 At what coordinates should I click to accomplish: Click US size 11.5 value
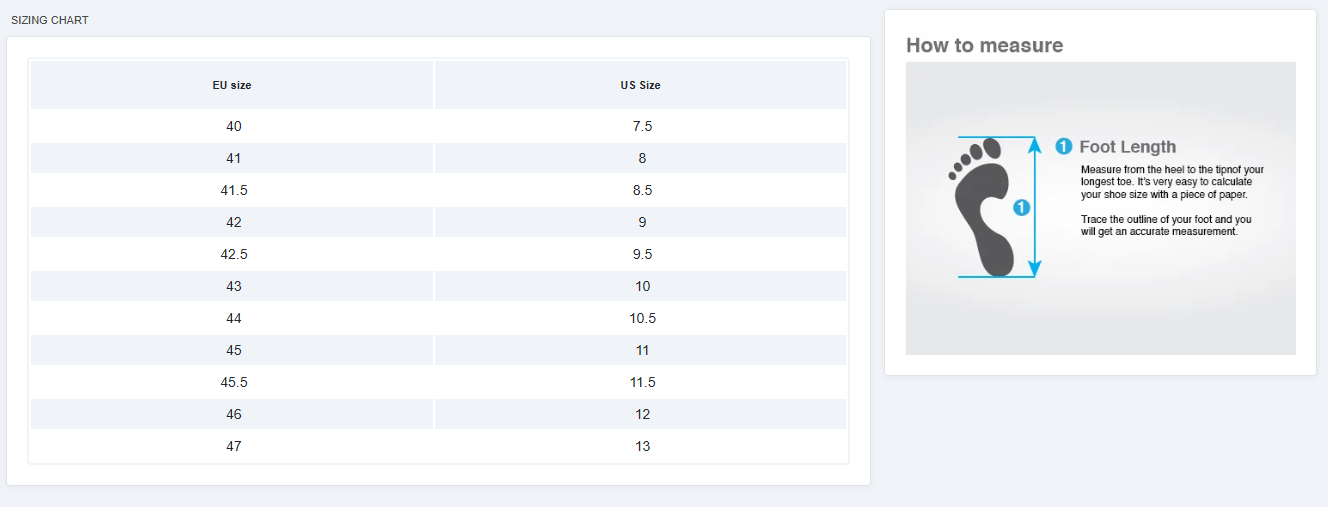tap(642, 382)
